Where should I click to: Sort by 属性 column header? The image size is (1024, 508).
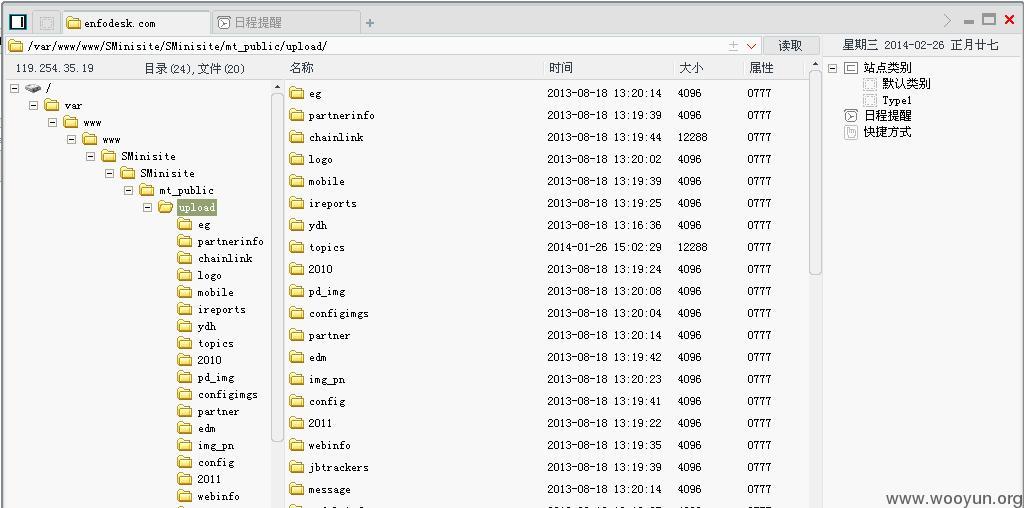(x=761, y=68)
